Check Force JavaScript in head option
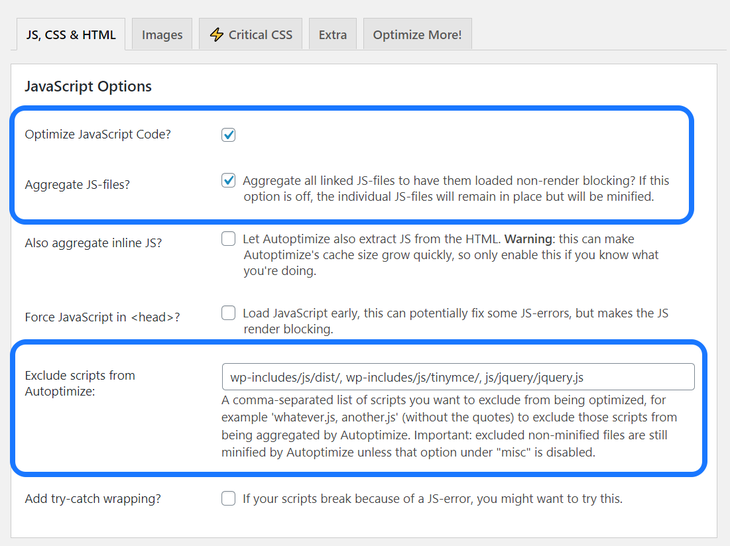Screen dimensions: 730x546 [x=228, y=313]
